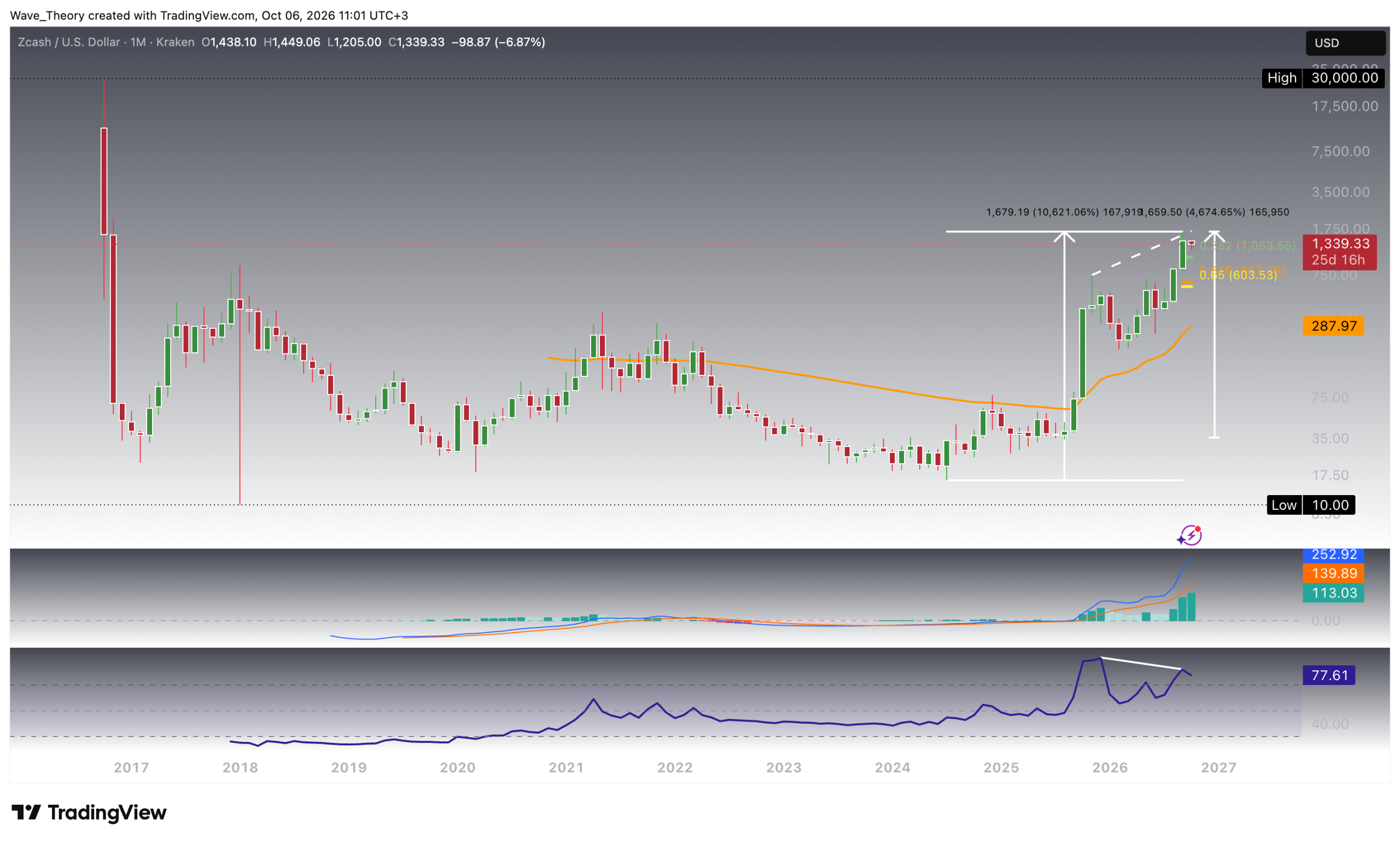This screenshot has height=842, width=1400.
Task: Click the RSI value 77.61 label
Action: pyautogui.click(x=1328, y=675)
